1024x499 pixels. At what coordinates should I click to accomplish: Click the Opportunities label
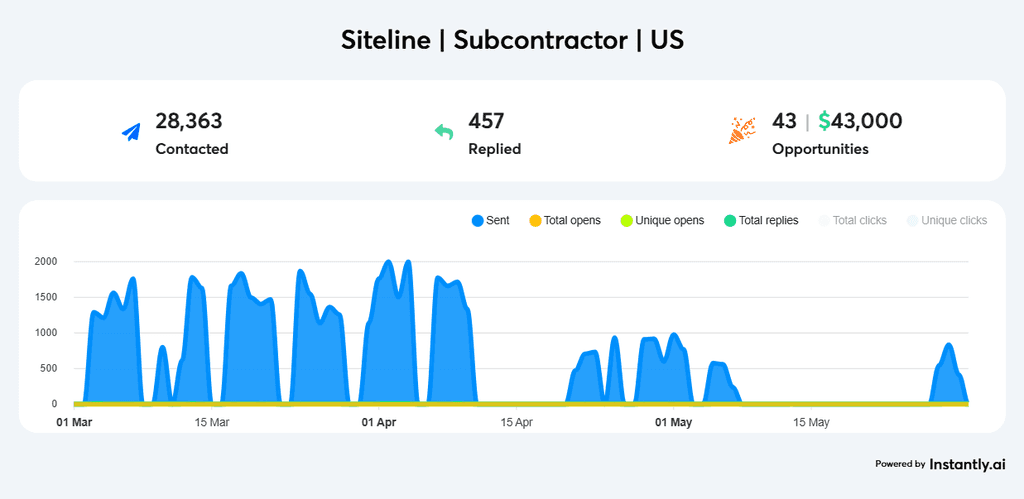pyautogui.click(x=820, y=149)
